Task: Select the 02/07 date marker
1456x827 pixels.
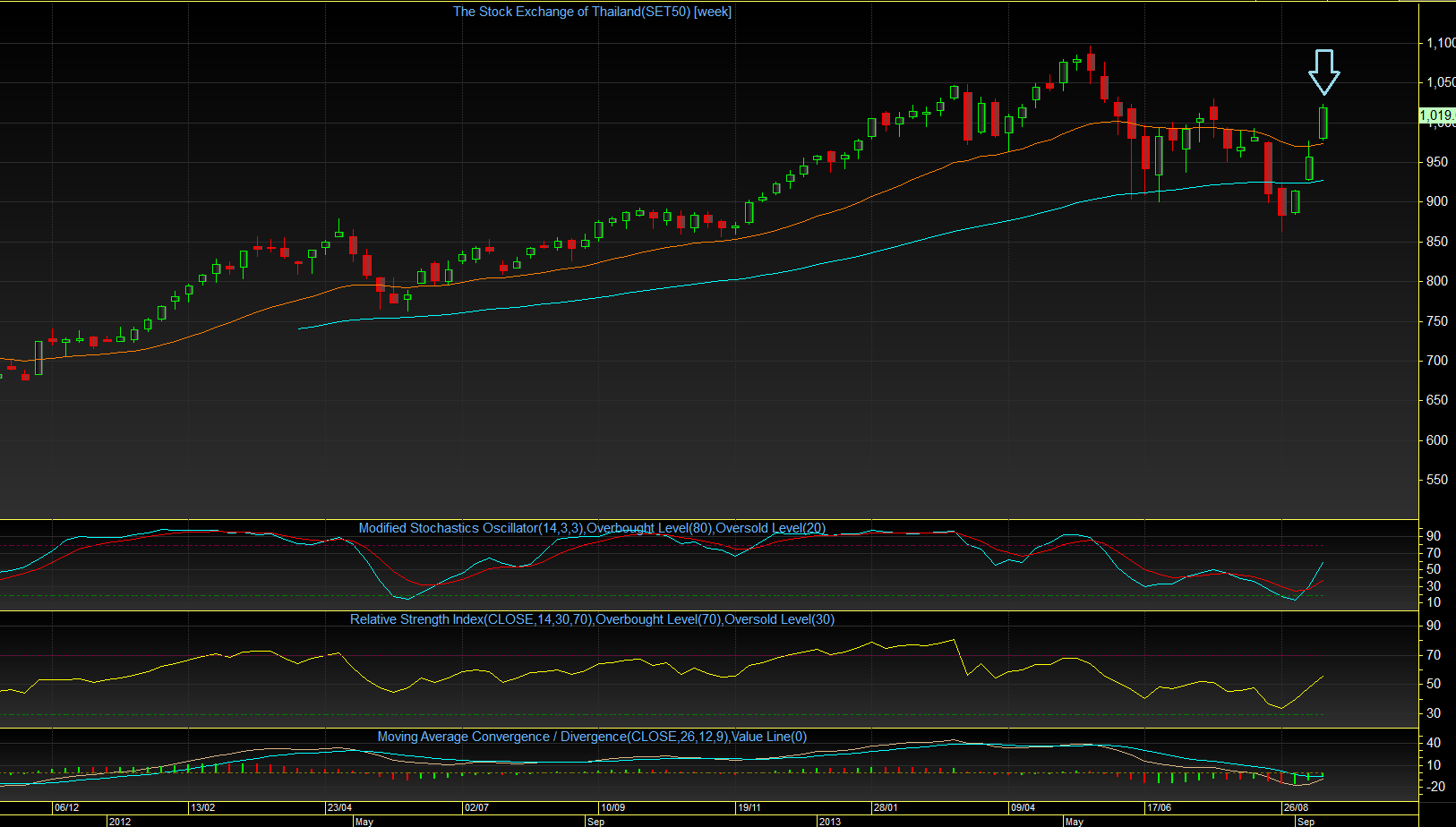Action: (477, 807)
